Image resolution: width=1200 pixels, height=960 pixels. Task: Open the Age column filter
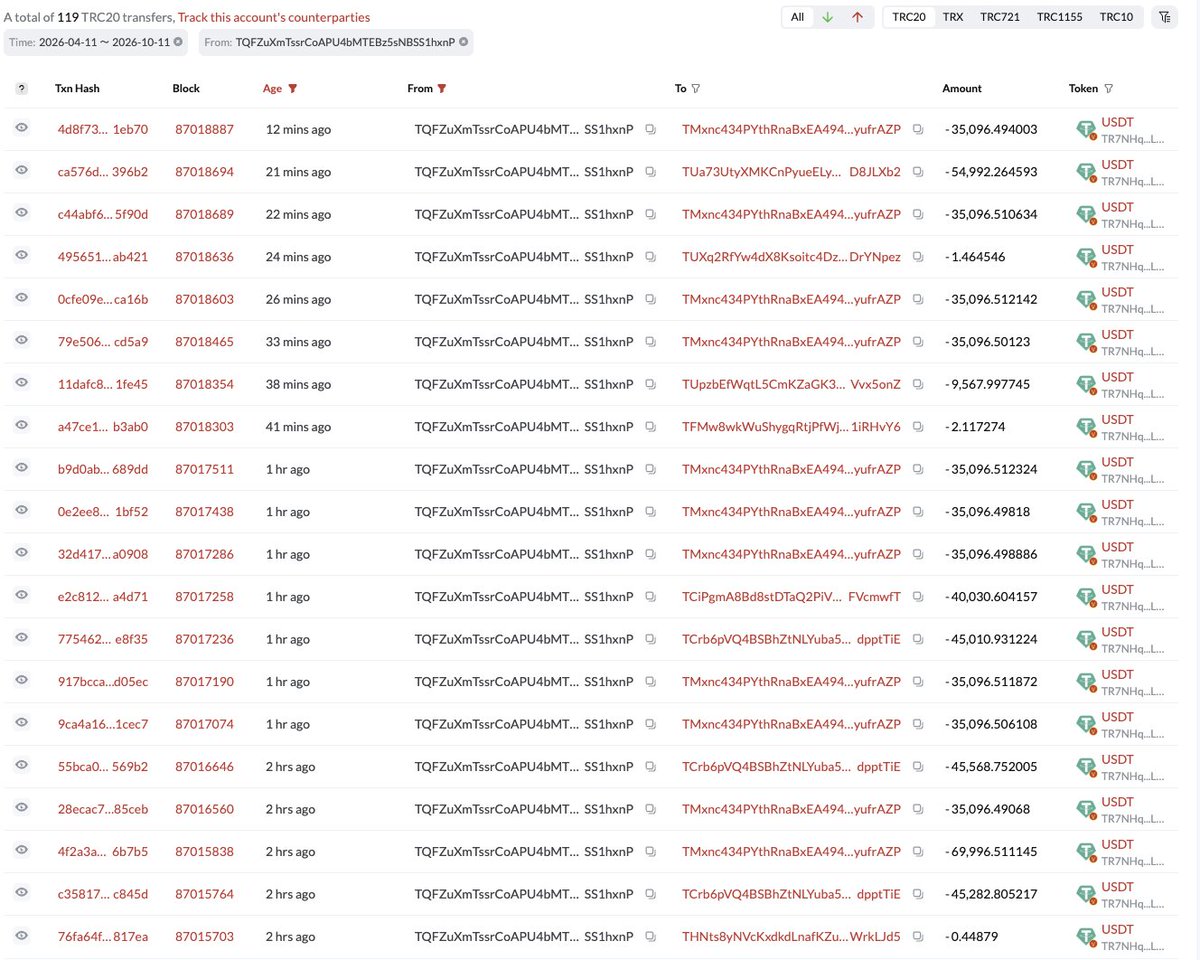click(x=292, y=88)
